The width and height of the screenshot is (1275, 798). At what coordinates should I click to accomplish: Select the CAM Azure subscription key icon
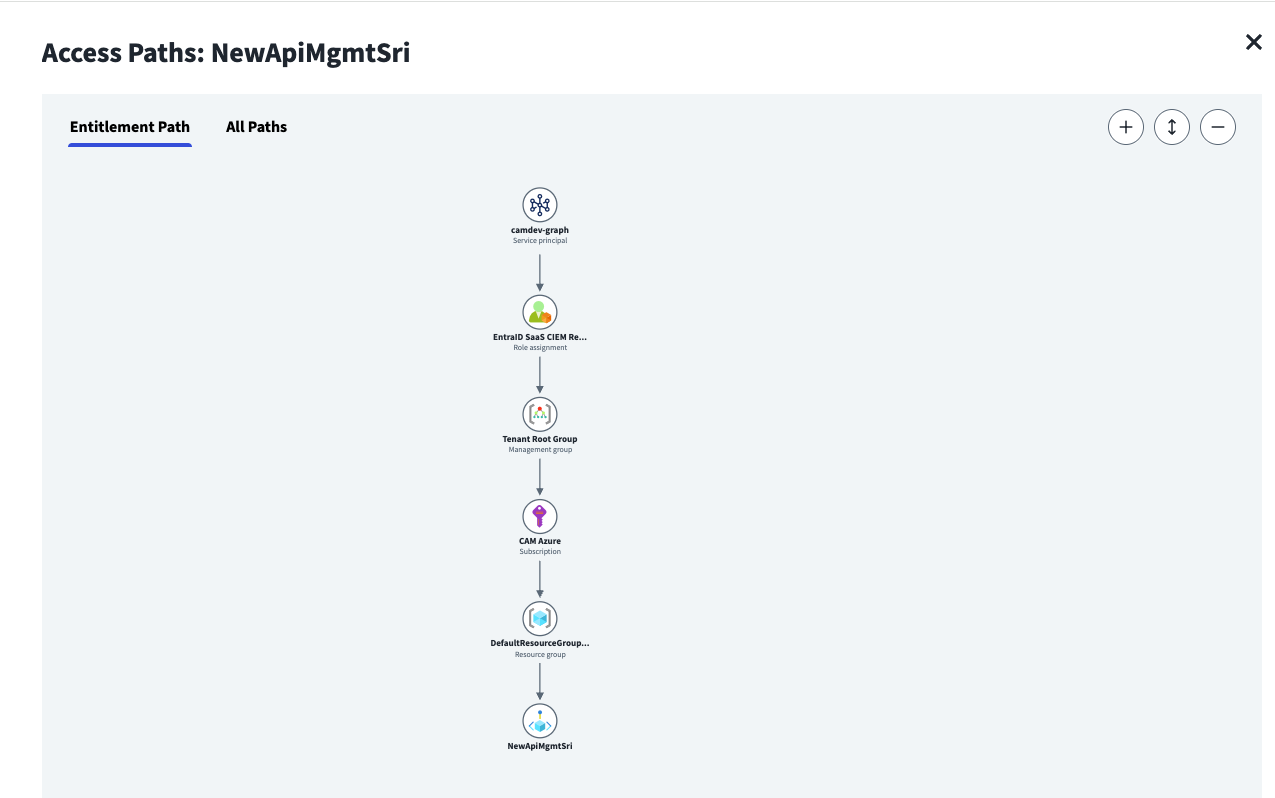[x=540, y=516]
